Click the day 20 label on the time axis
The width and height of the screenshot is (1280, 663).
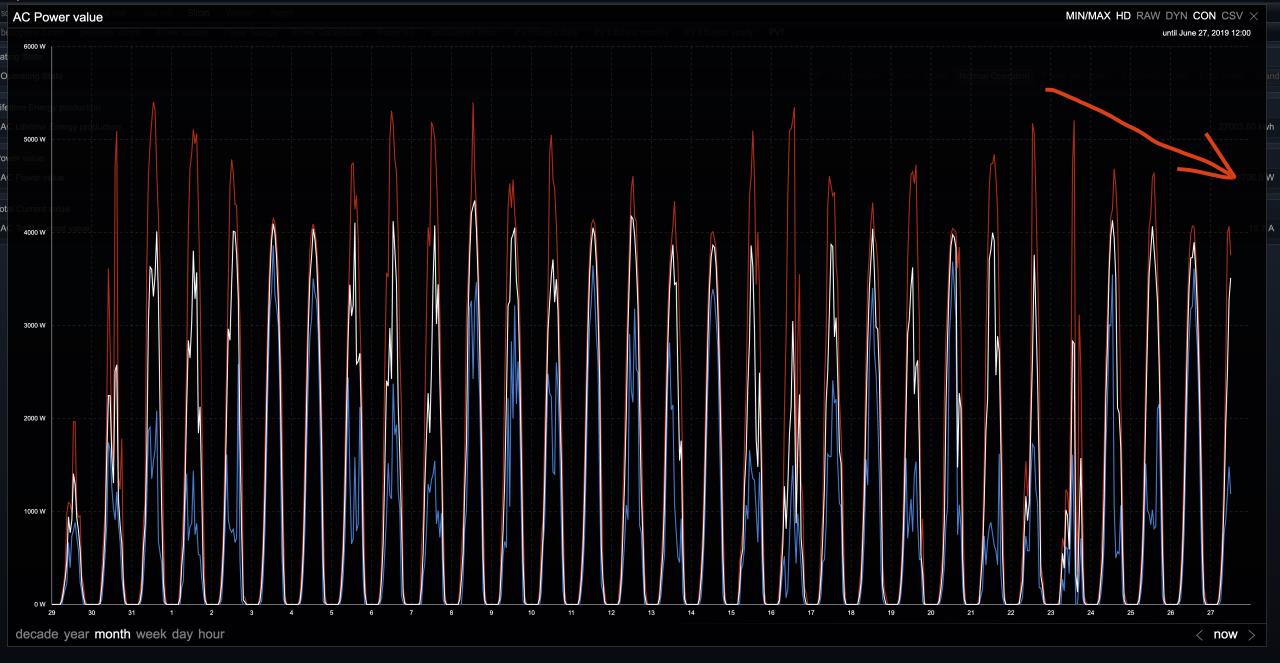[931, 612]
